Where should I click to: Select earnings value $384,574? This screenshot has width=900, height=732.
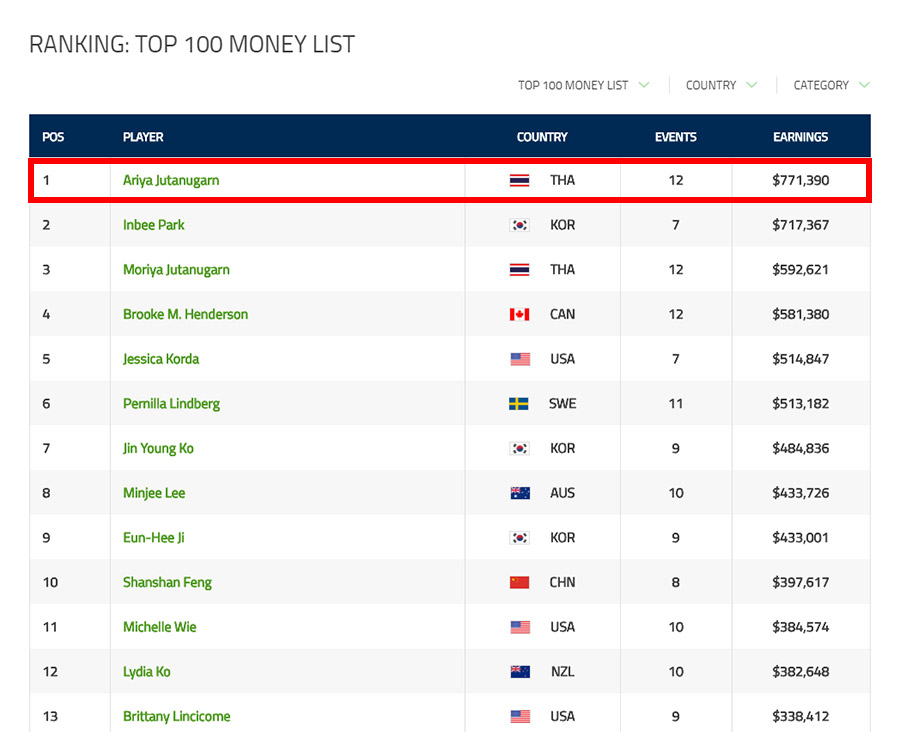click(800, 627)
